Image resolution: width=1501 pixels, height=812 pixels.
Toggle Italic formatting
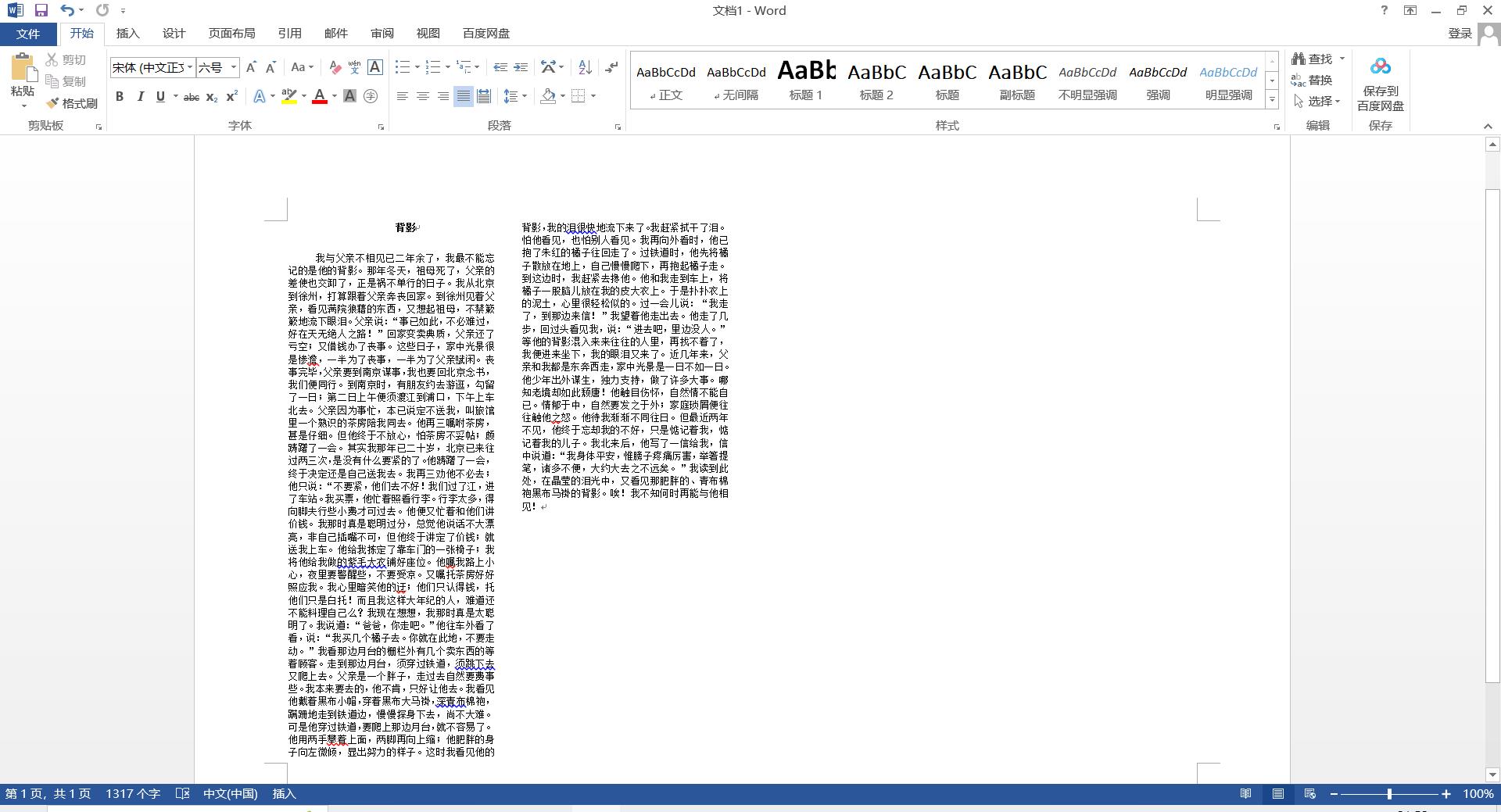coord(140,97)
